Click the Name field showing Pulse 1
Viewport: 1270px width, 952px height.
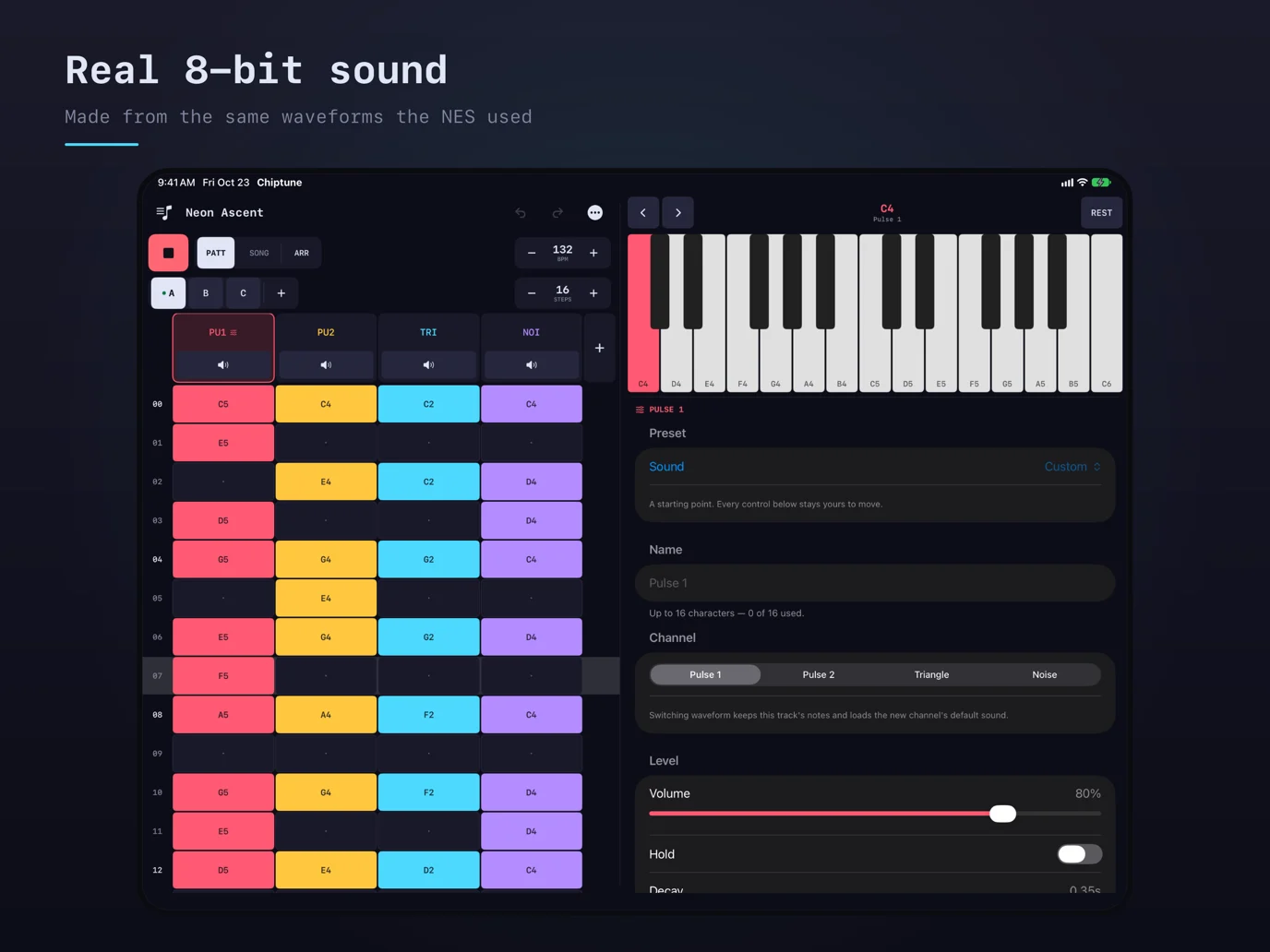[x=875, y=583]
